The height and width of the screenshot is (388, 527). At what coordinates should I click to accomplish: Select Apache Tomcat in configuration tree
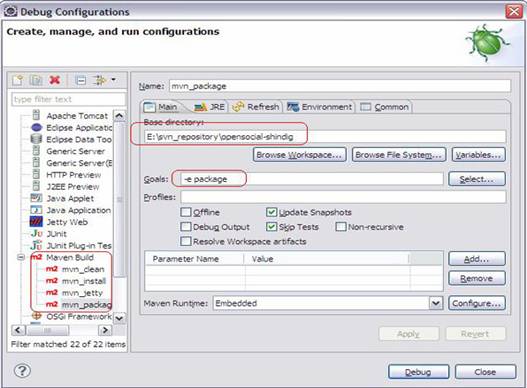coord(77,116)
